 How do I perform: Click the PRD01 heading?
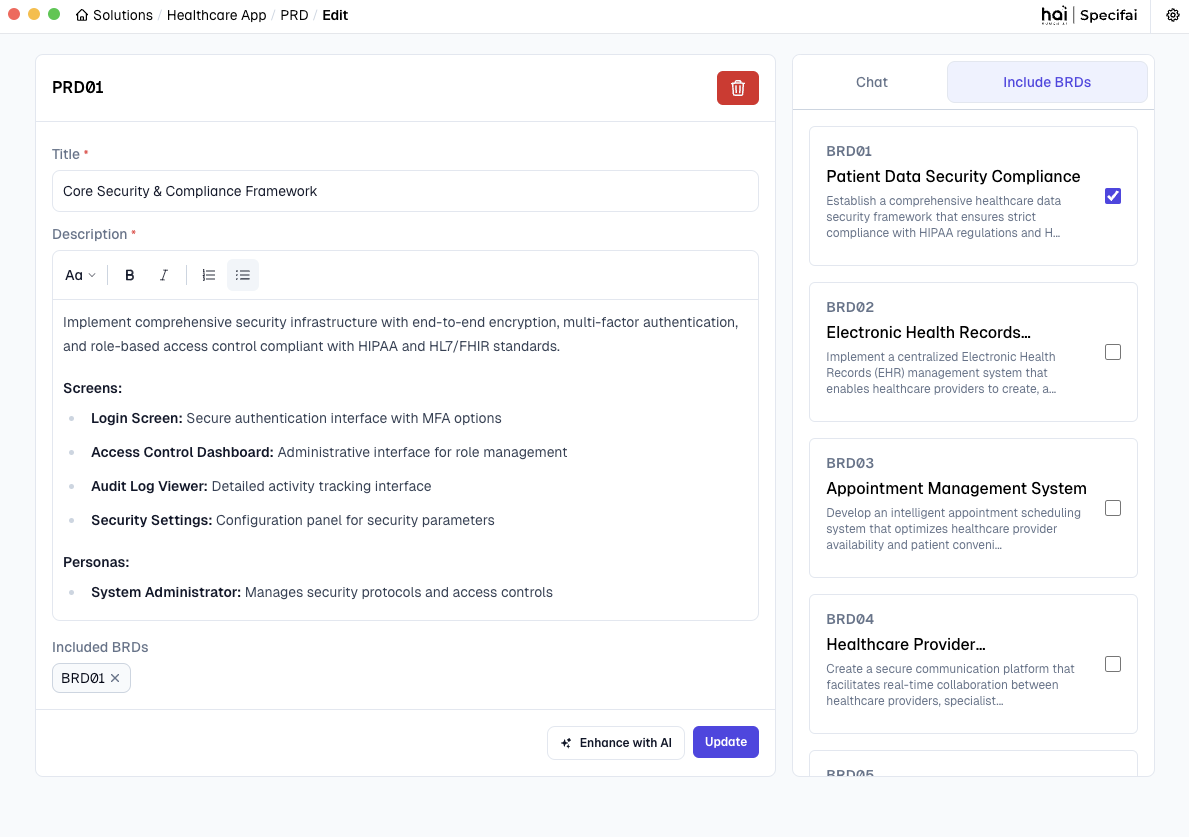[77, 88]
